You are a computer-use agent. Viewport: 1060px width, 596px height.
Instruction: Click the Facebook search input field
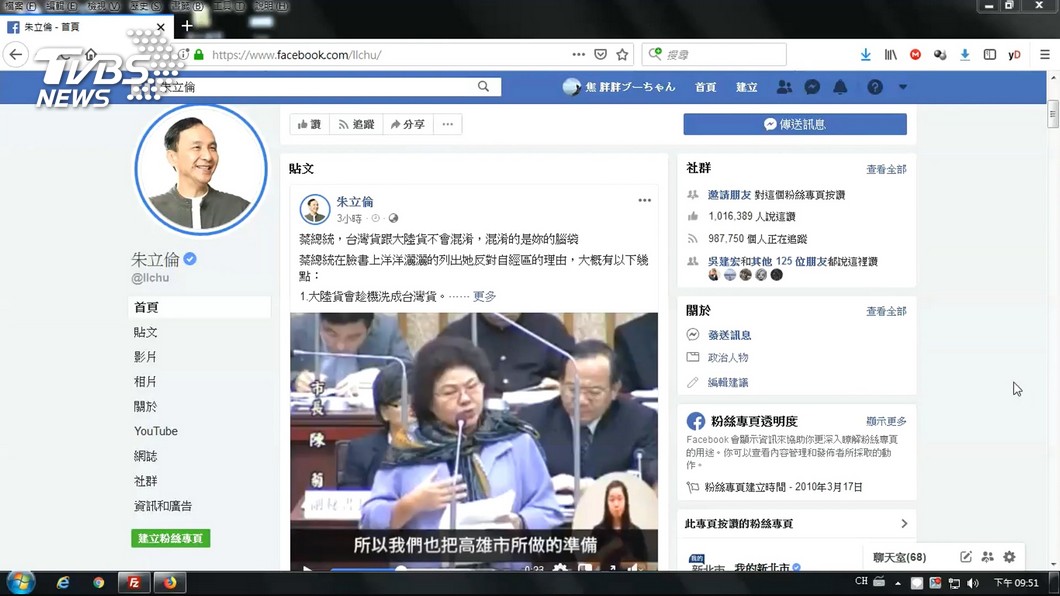[318, 86]
